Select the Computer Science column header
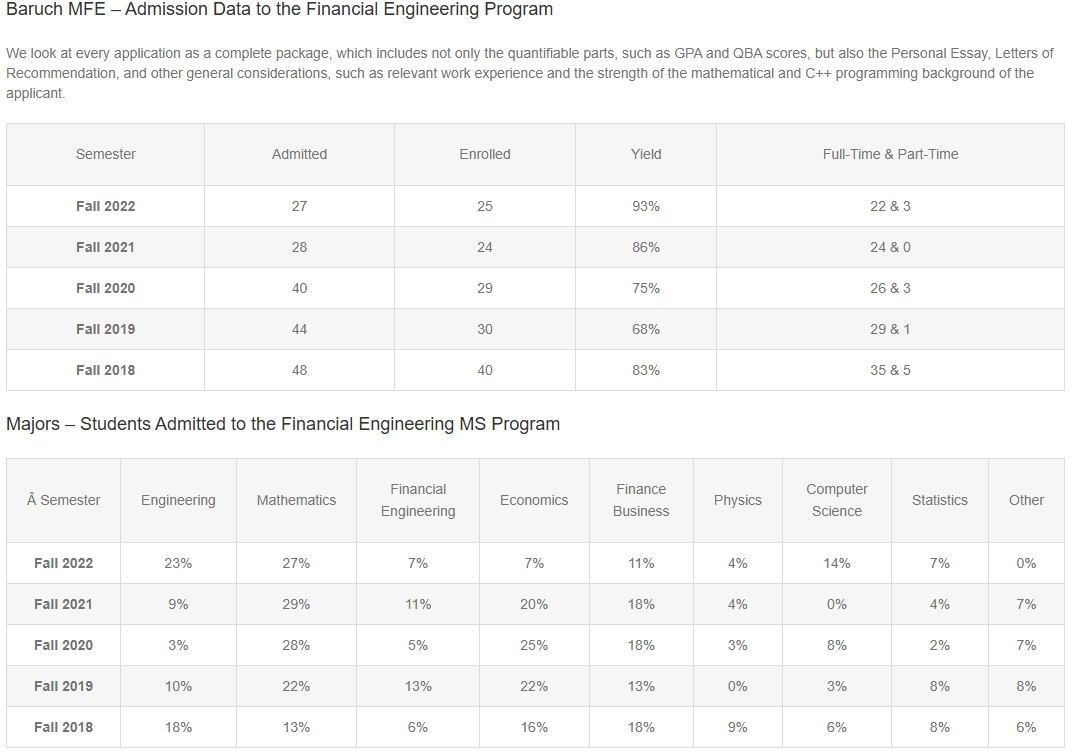 tap(837, 500)
